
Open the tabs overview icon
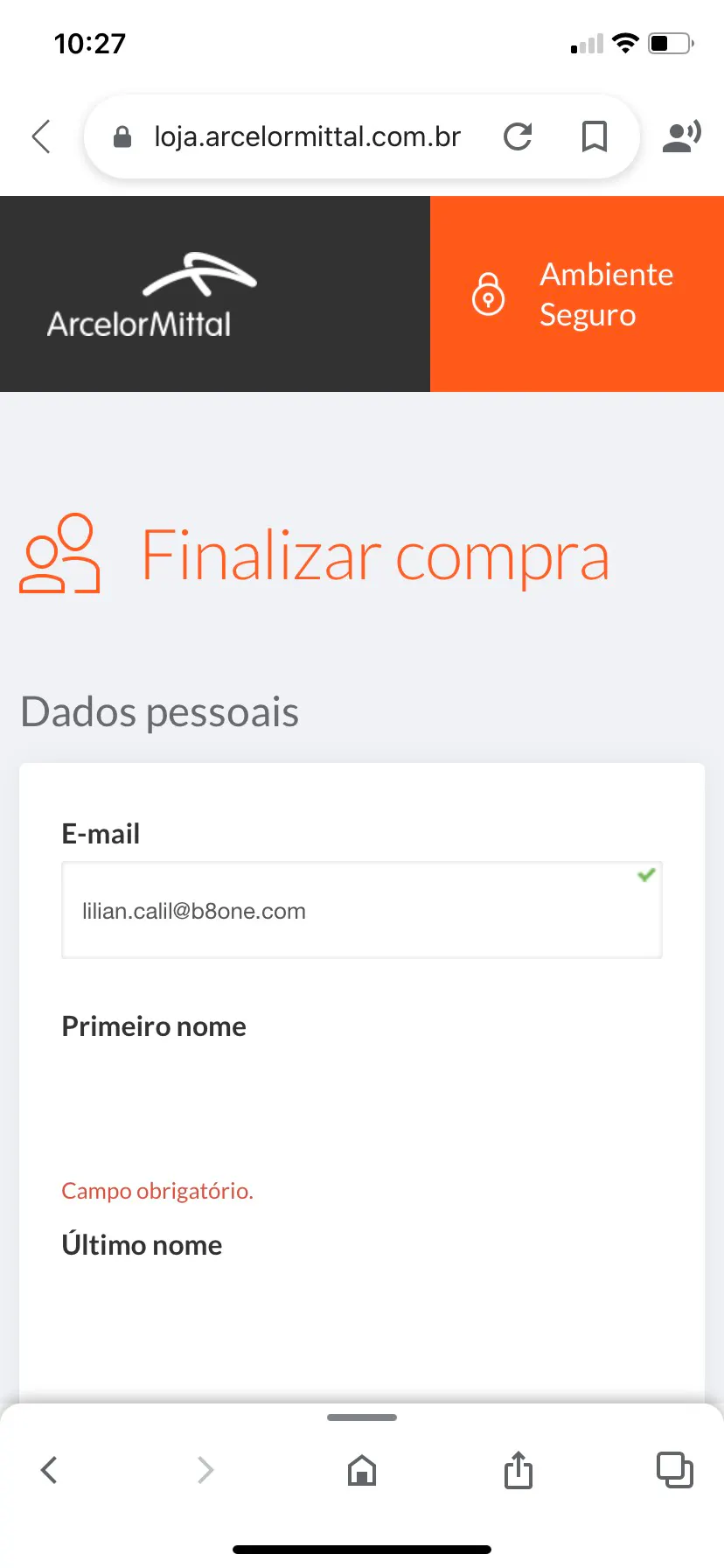pyautogui.click(x=674, y=1470)
